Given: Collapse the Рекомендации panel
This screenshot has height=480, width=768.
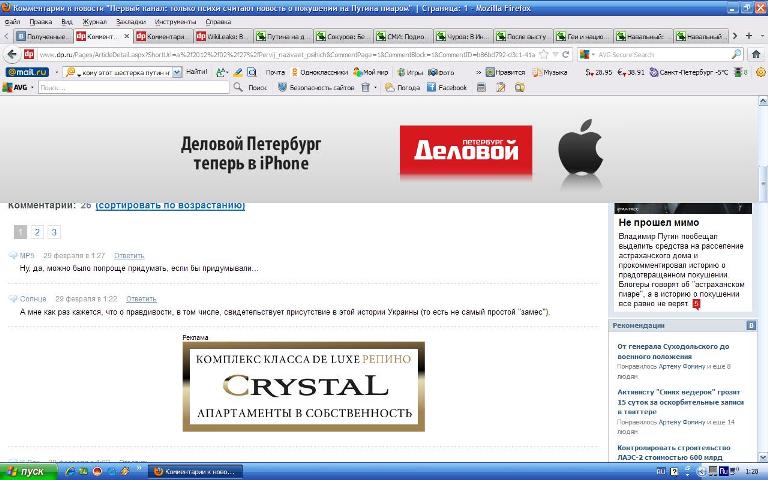Looking at the screenshot, I should pyautogui.click(x=751, y=325).
